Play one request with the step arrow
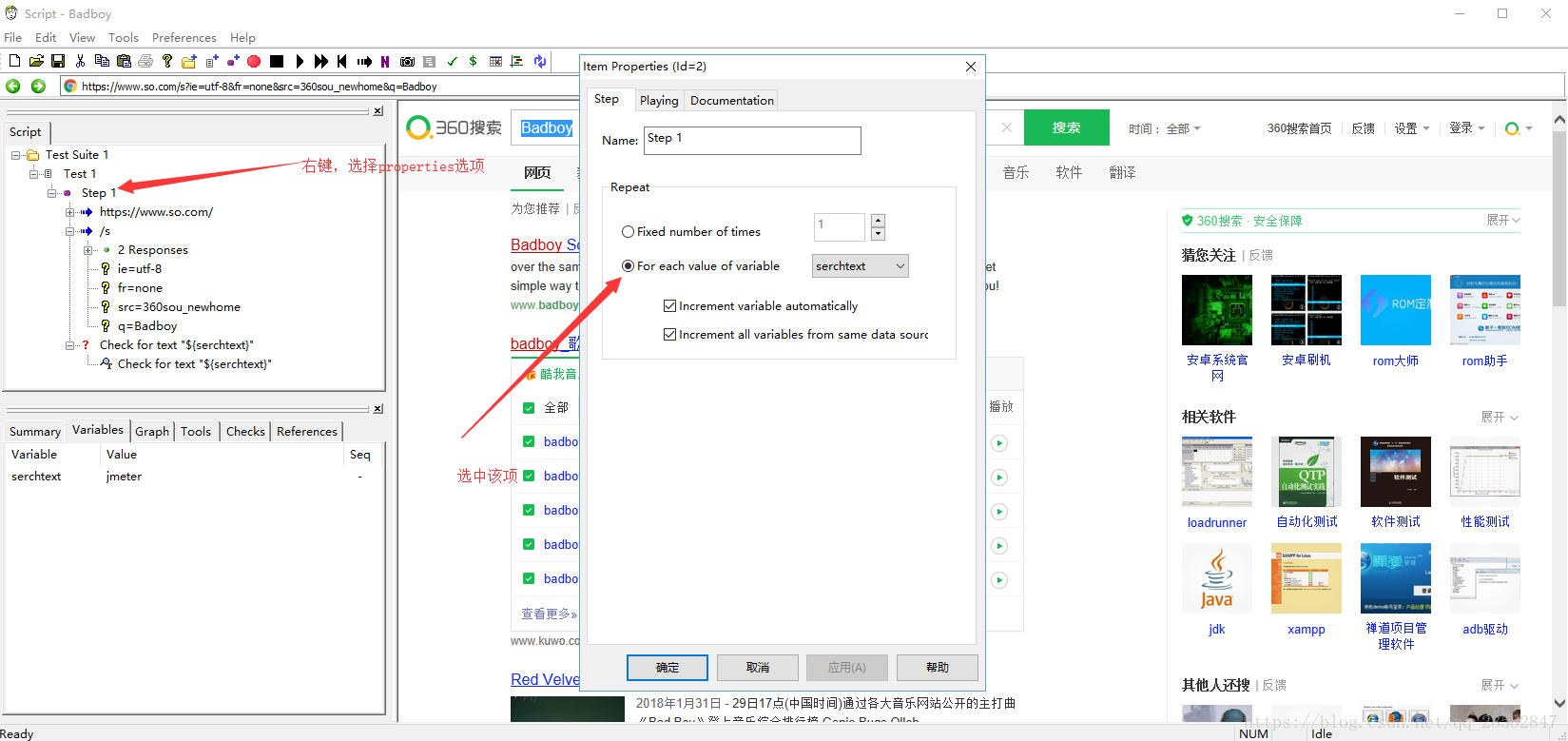1568x741 pixels. click(x=364, y=61)
